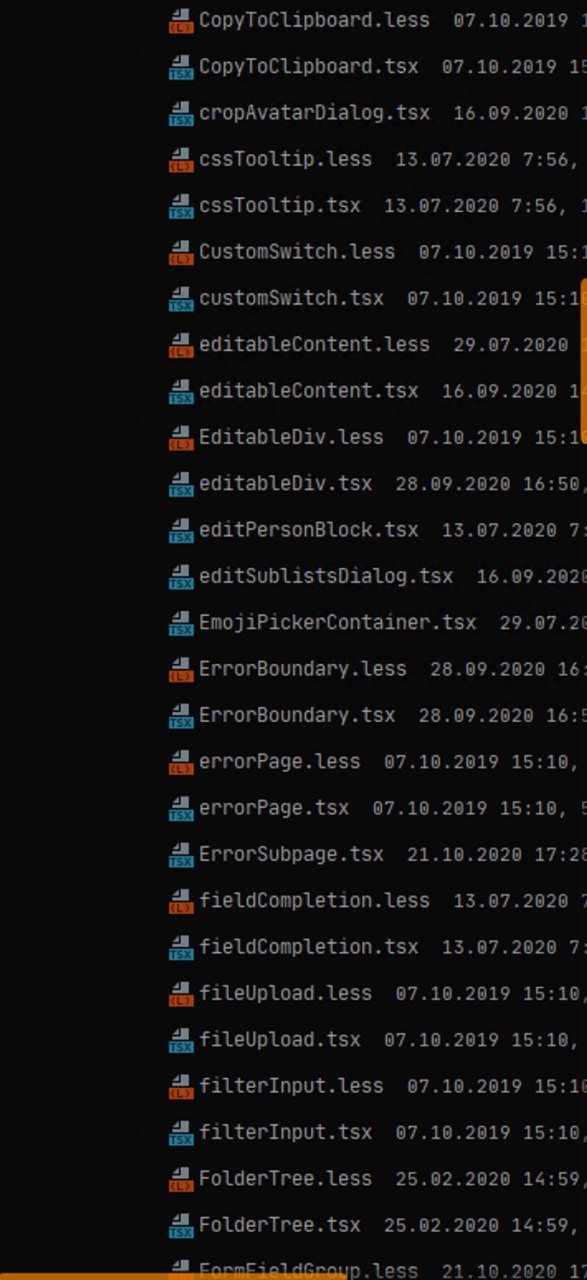This screenshot has width=587, height=1280.
Task: Select errorPage.tsx in the file list
Action: click(274, 807)
